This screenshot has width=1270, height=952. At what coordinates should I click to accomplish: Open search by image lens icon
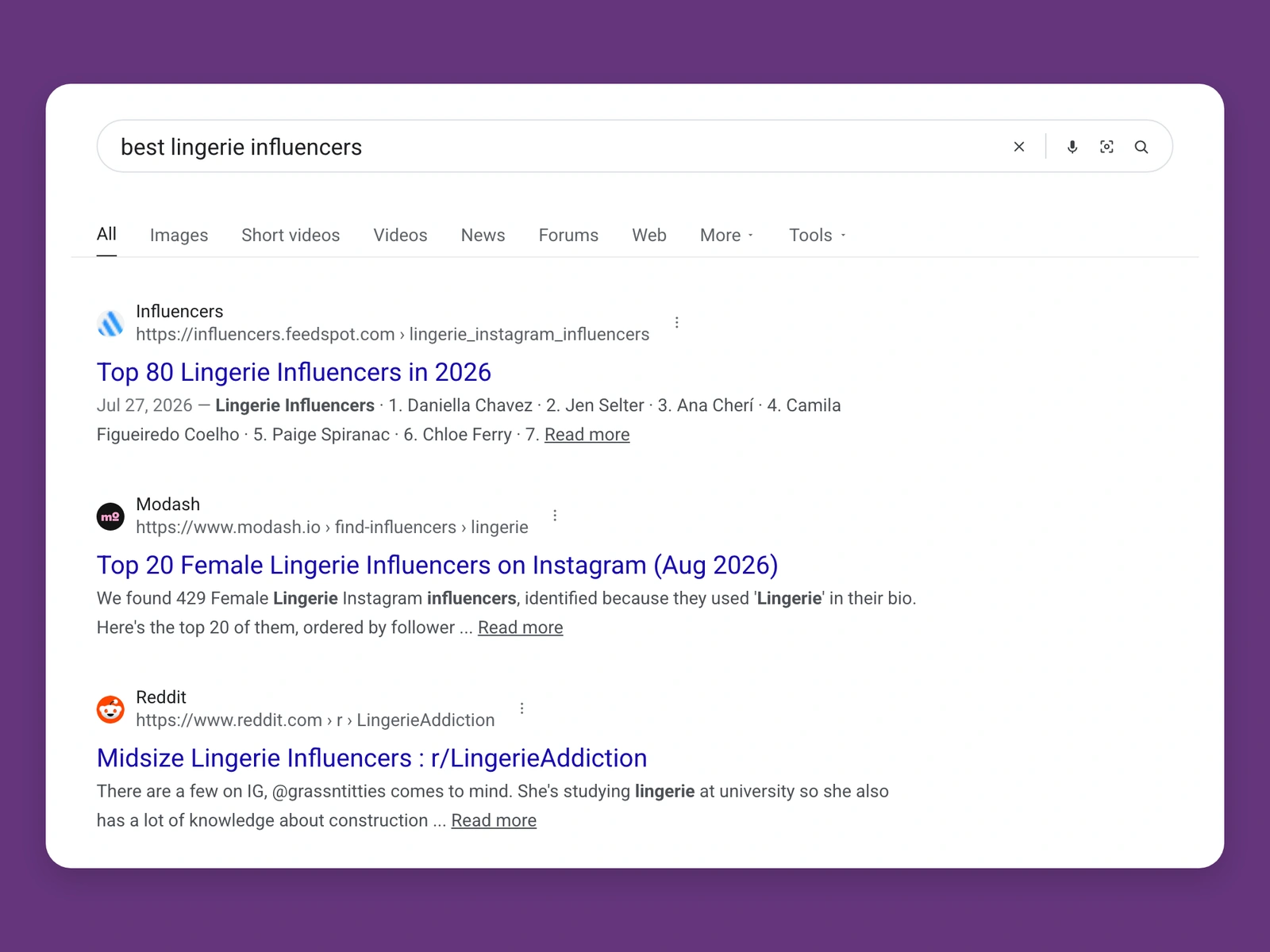click(x=1106, y=147)
